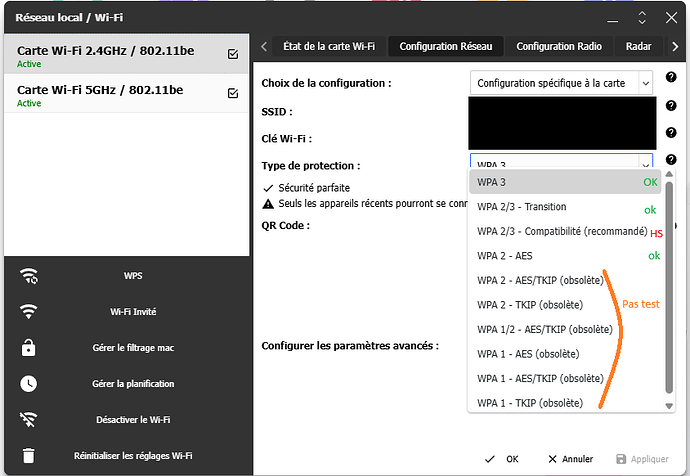Screen dimensions: 690x476
Task: Click scrollbar up arrow in protection list
Action: pos(669,174)
